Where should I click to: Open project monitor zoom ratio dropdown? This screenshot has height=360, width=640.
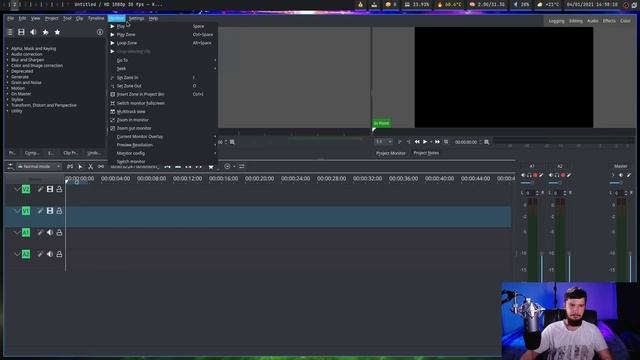click(384, 142)
